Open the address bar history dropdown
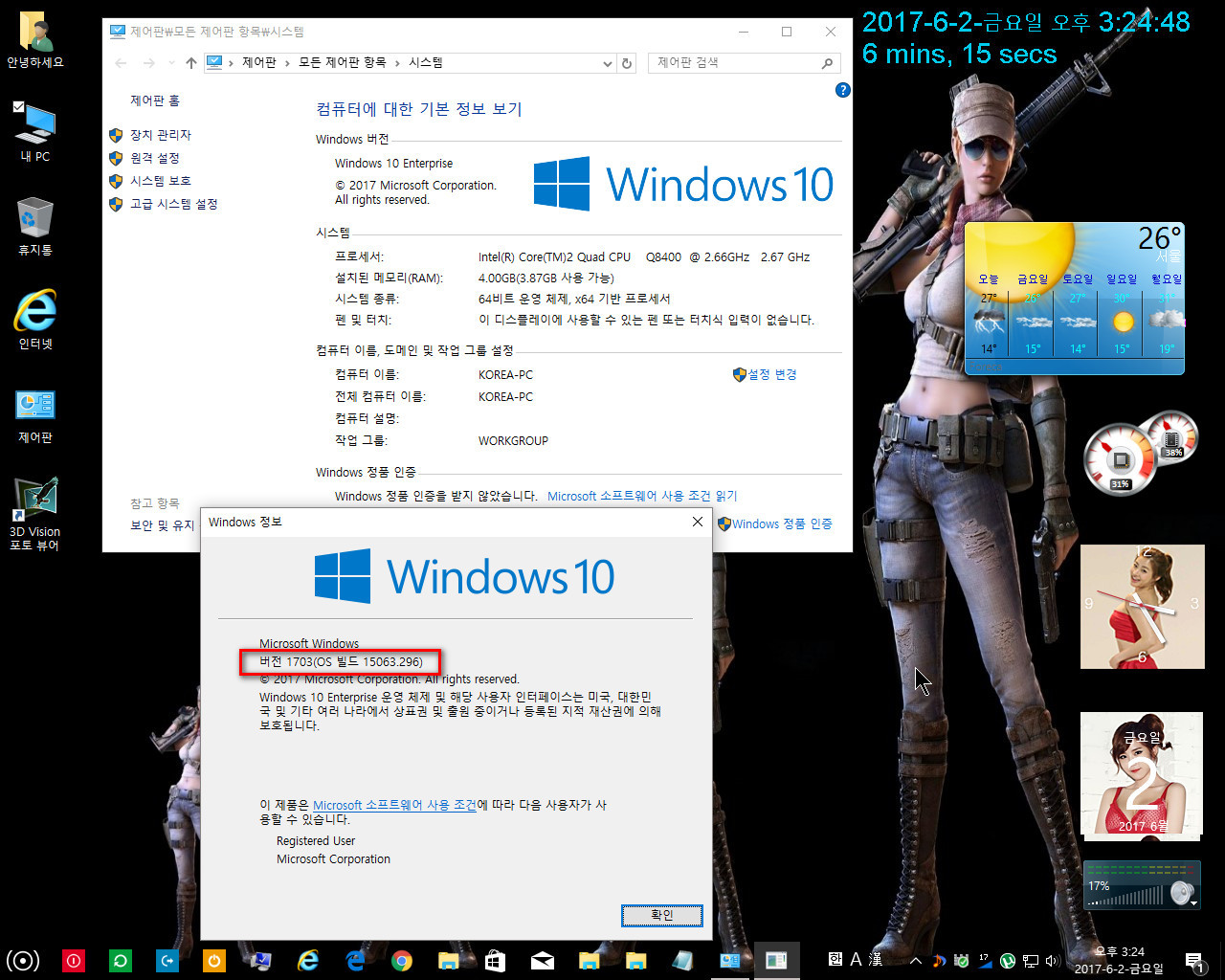 [x=607, y=63]
